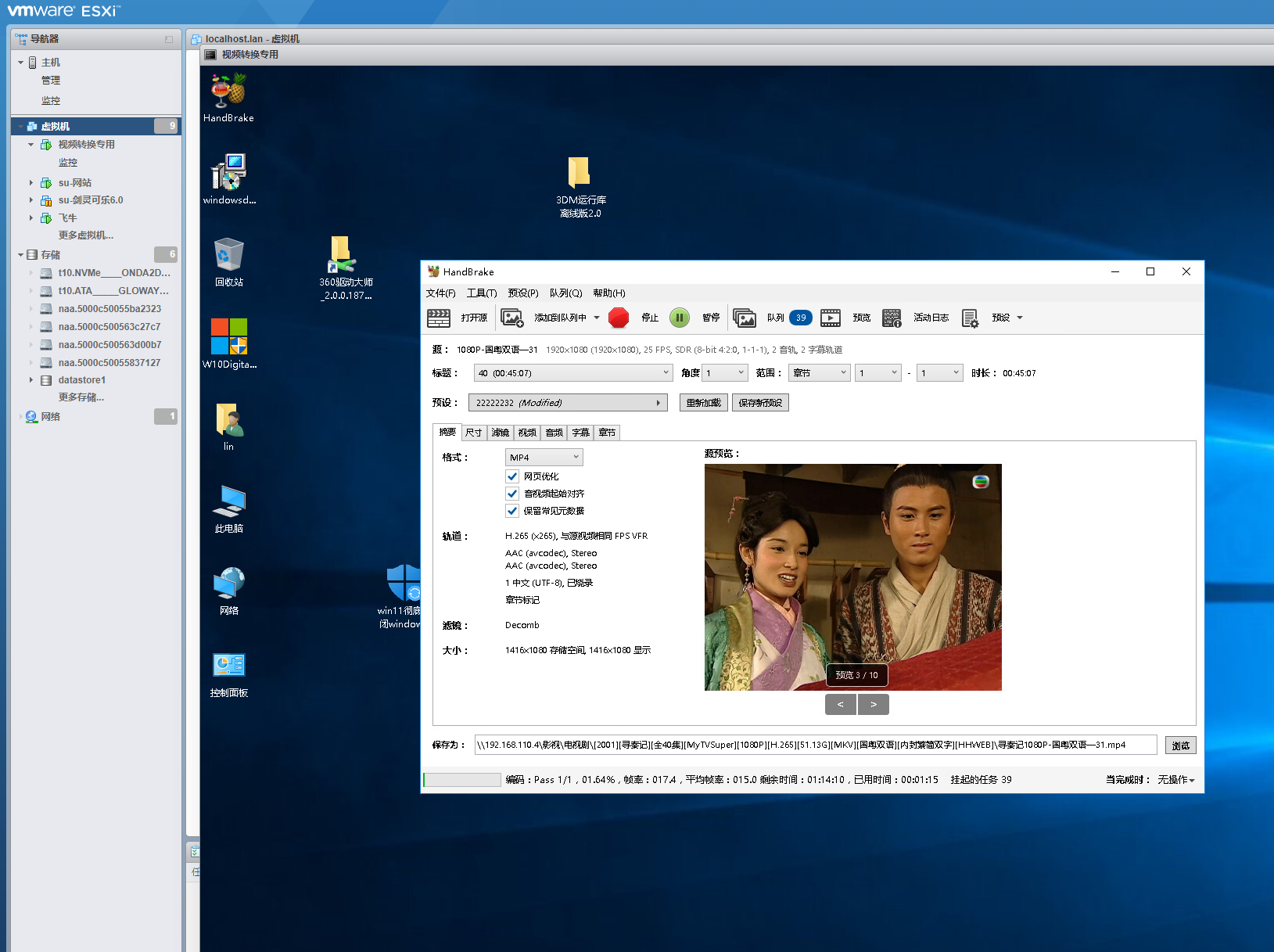The image size is (1274, 952).
Task: Select the 管理 item under 主机
Action: coord(51,81)
